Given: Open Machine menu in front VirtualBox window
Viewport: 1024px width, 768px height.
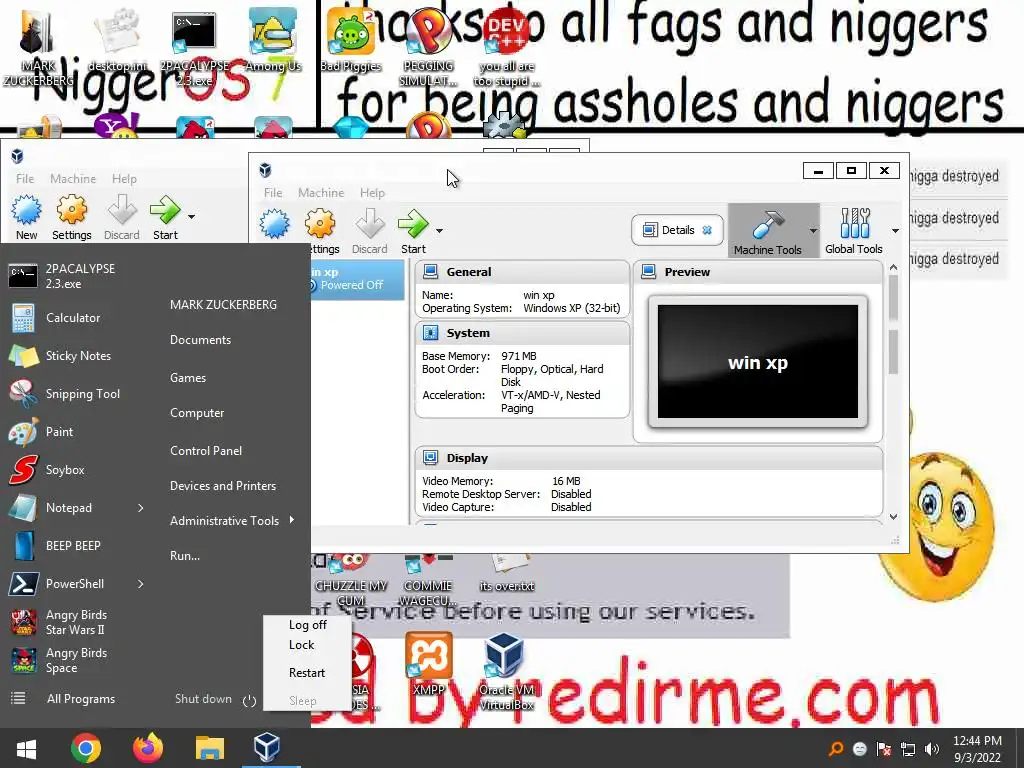Looking at the screenshot, I should click(321, 193).
